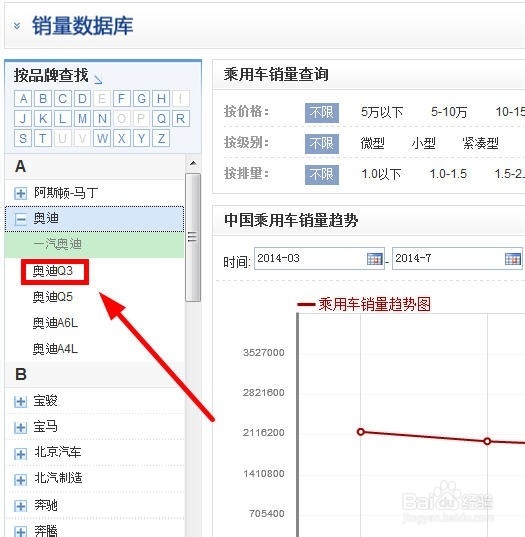Open the 北京汽车 brand entry
The width and height of the screenshot is (525, 537).
point(58,453)
